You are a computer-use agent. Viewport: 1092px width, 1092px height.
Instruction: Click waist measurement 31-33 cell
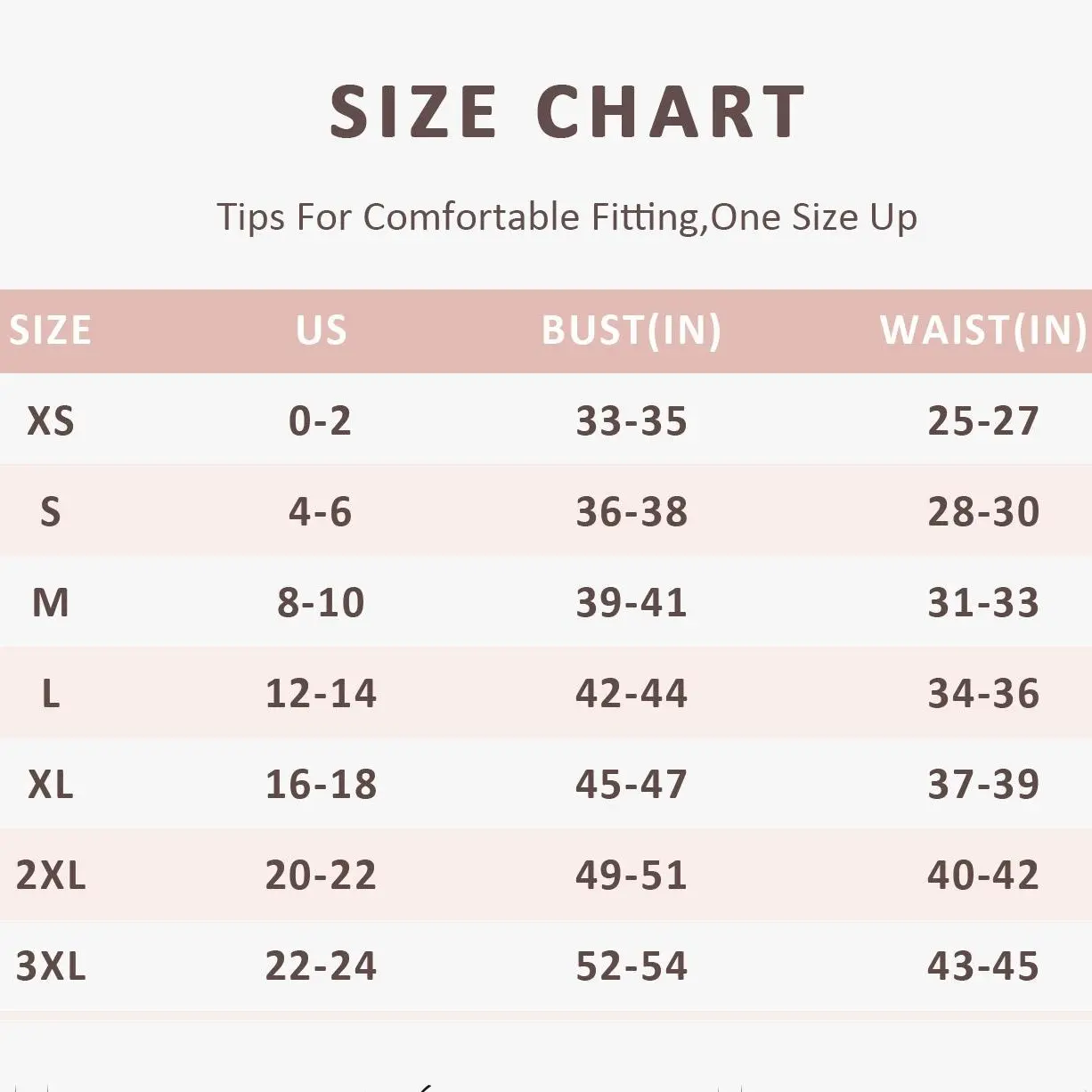coord(983,603)
